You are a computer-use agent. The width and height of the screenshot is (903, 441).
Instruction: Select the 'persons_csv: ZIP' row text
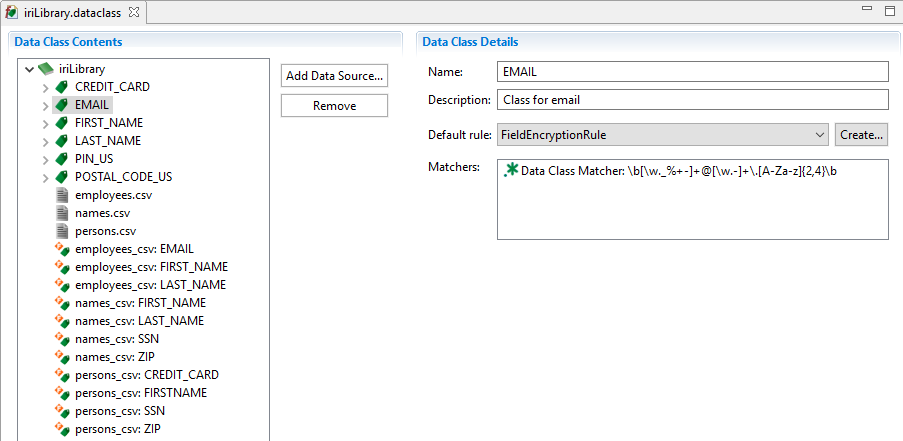click(x=118, y=429)
